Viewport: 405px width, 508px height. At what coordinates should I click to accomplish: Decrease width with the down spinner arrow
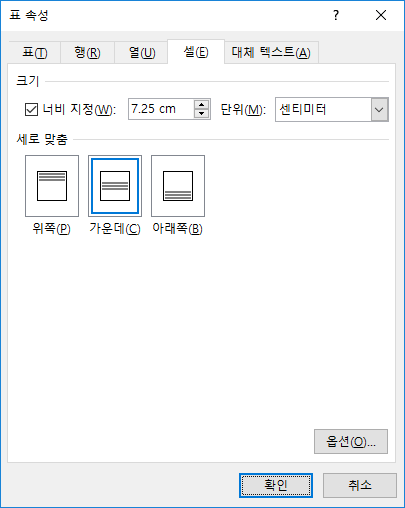201,114
